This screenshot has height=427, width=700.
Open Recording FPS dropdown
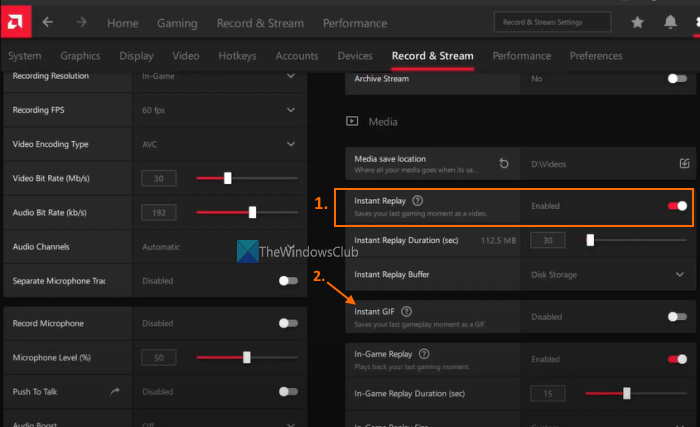[x=291, y=110]
